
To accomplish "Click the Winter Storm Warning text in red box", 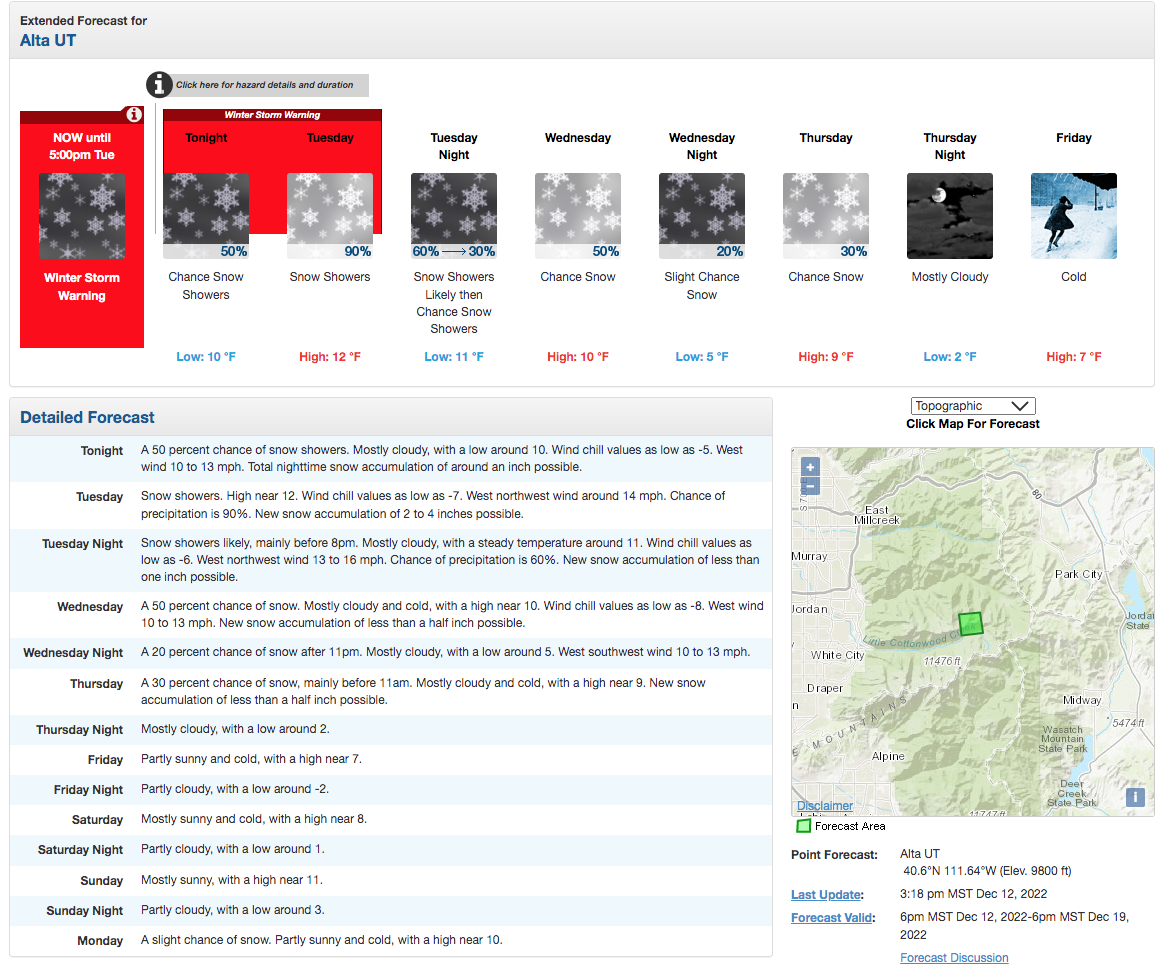I will 82,286.
